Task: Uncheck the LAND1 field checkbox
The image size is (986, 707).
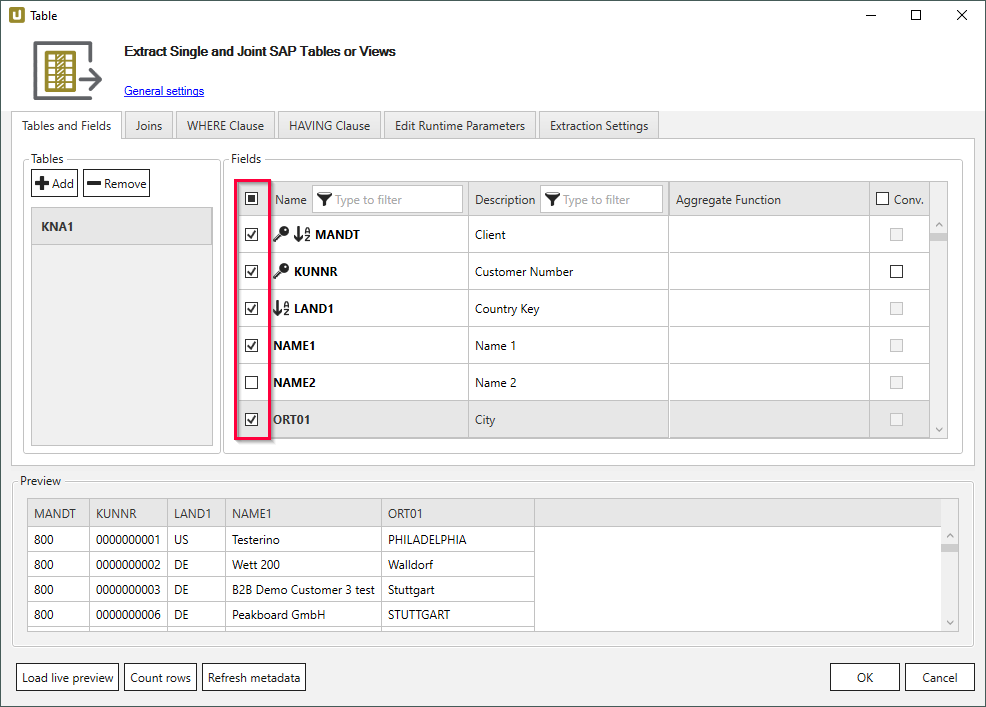Action: (252, 308)
